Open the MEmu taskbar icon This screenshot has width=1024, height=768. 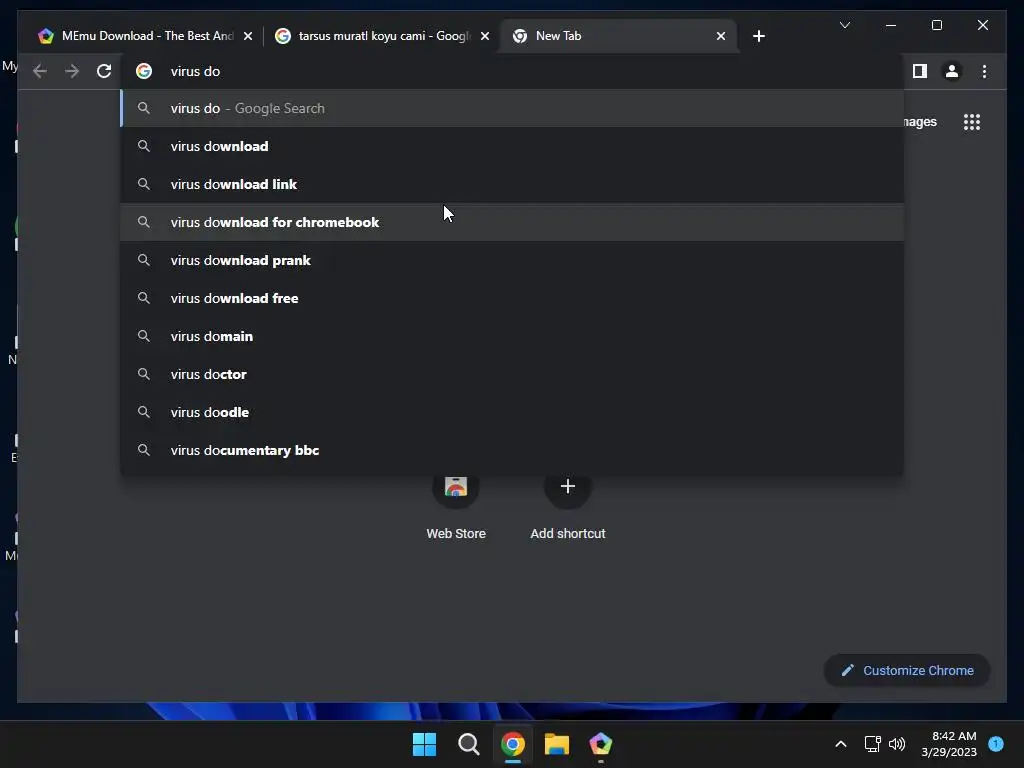600,744
